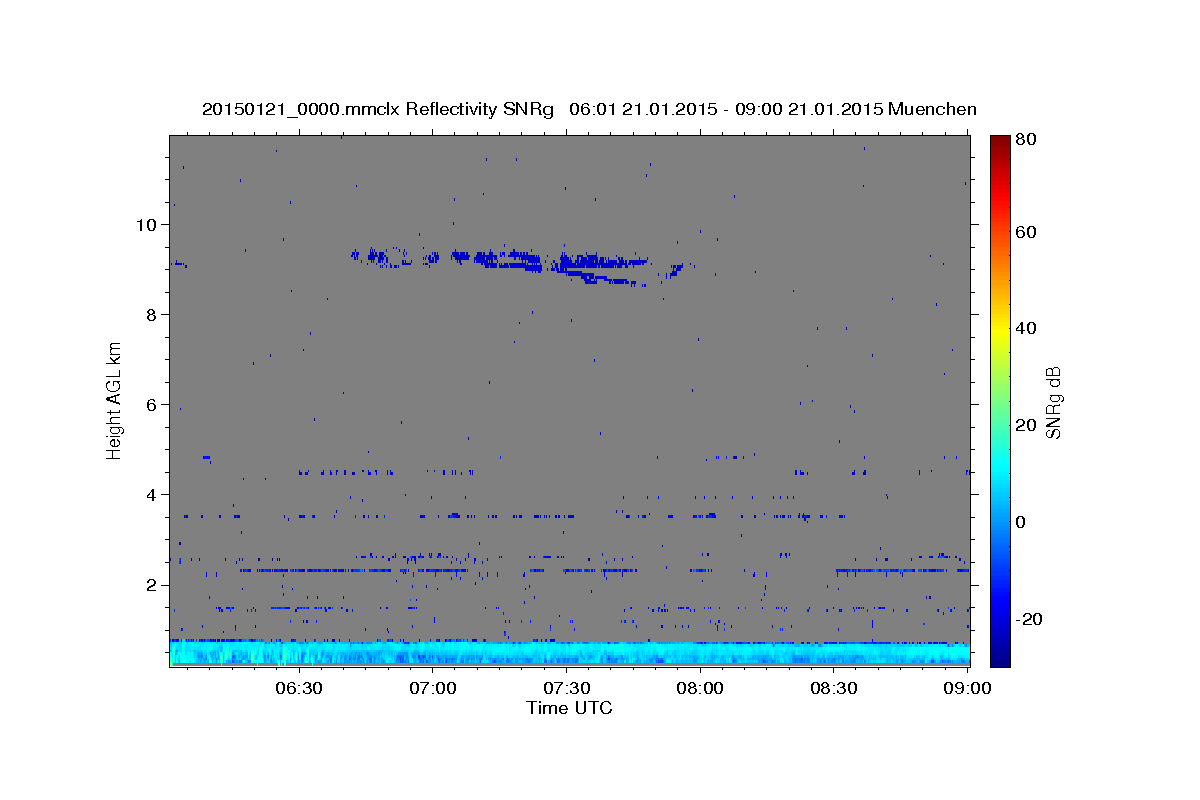The image size is (1200, 800).
Task: Click the colorbar value 80
Action: [1028, 140]
